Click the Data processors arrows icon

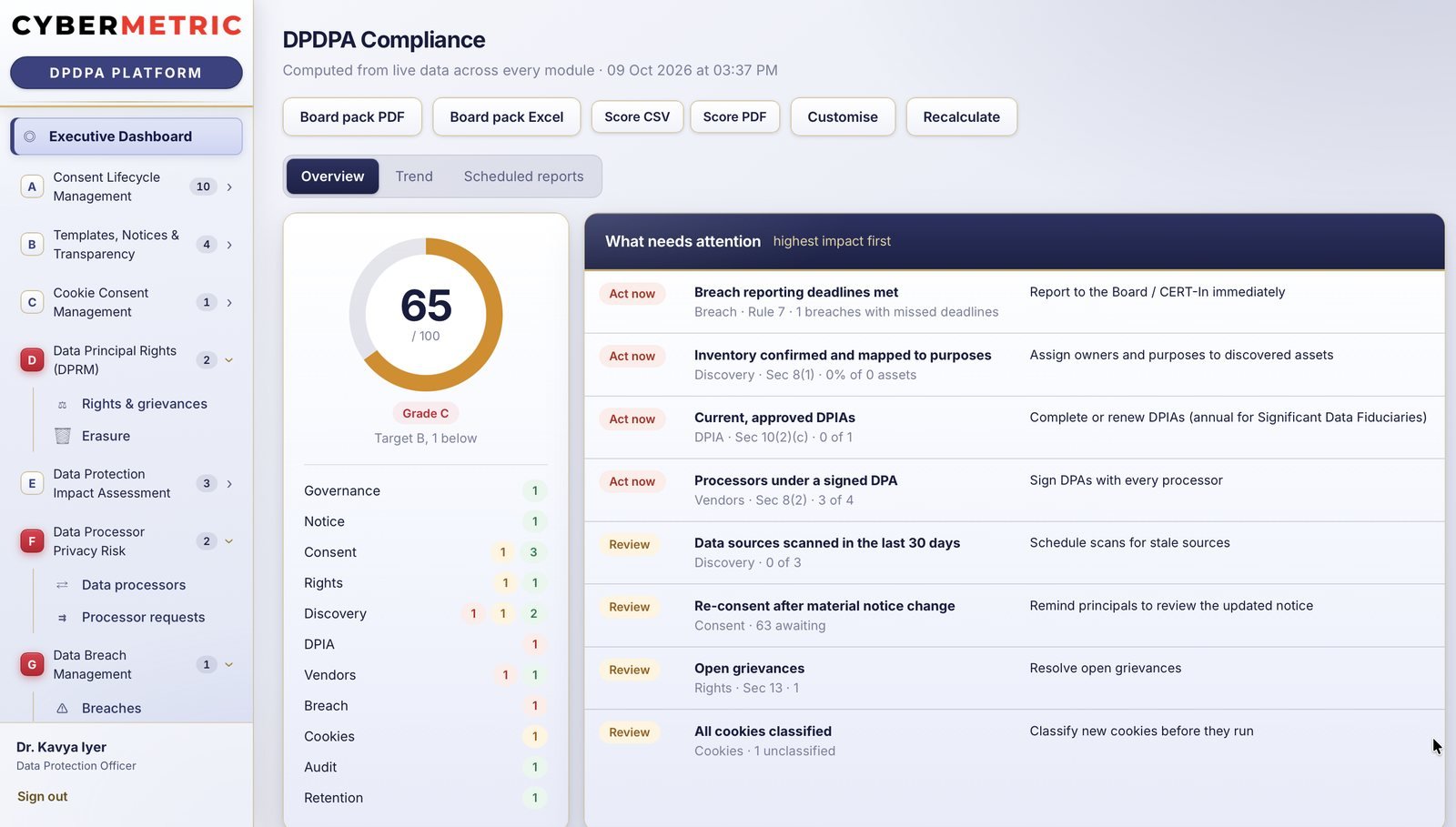pos(62,585)
